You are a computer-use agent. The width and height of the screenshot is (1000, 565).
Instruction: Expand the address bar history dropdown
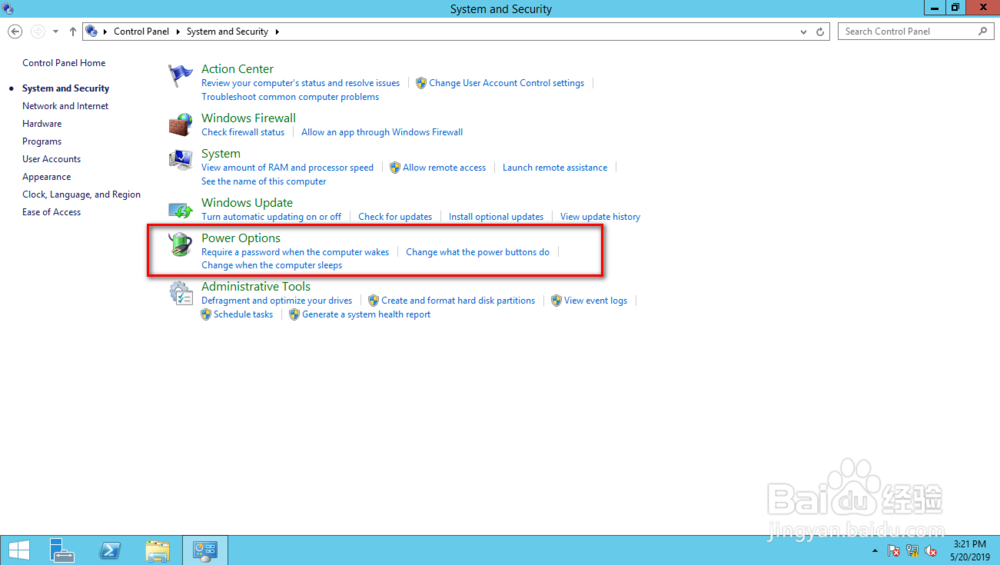coord(804,31)
